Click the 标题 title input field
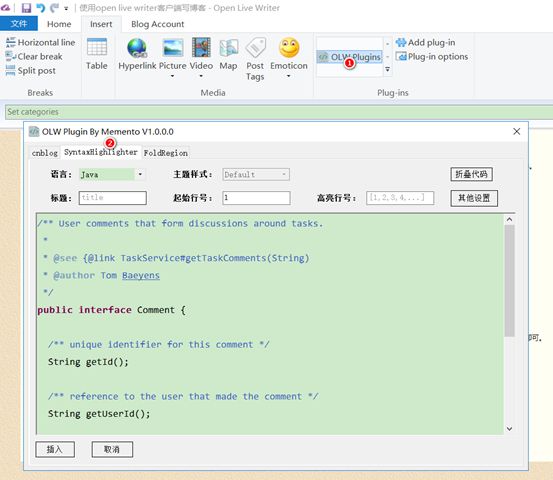 coord(113,198)
